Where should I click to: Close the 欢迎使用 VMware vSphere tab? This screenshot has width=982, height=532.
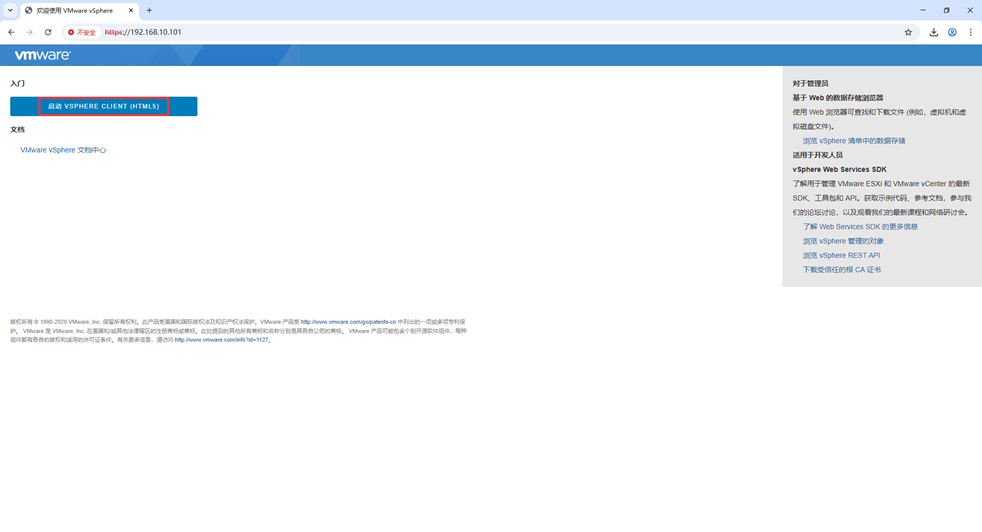(131, 10)
